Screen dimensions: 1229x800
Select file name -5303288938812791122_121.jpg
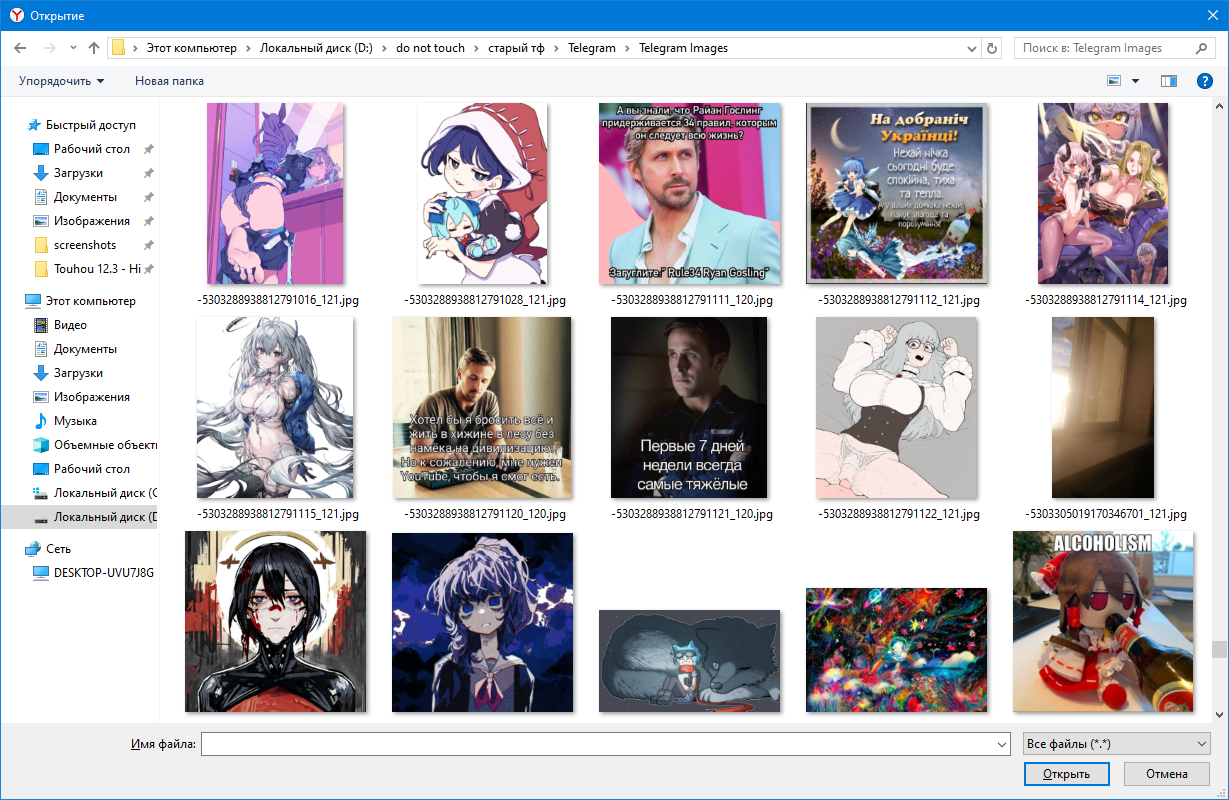pyautogui.click(x=898, y=514)
